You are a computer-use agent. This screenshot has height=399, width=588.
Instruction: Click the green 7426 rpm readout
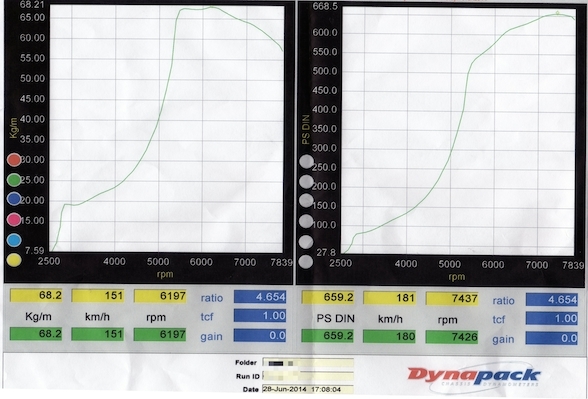(452, 337)
